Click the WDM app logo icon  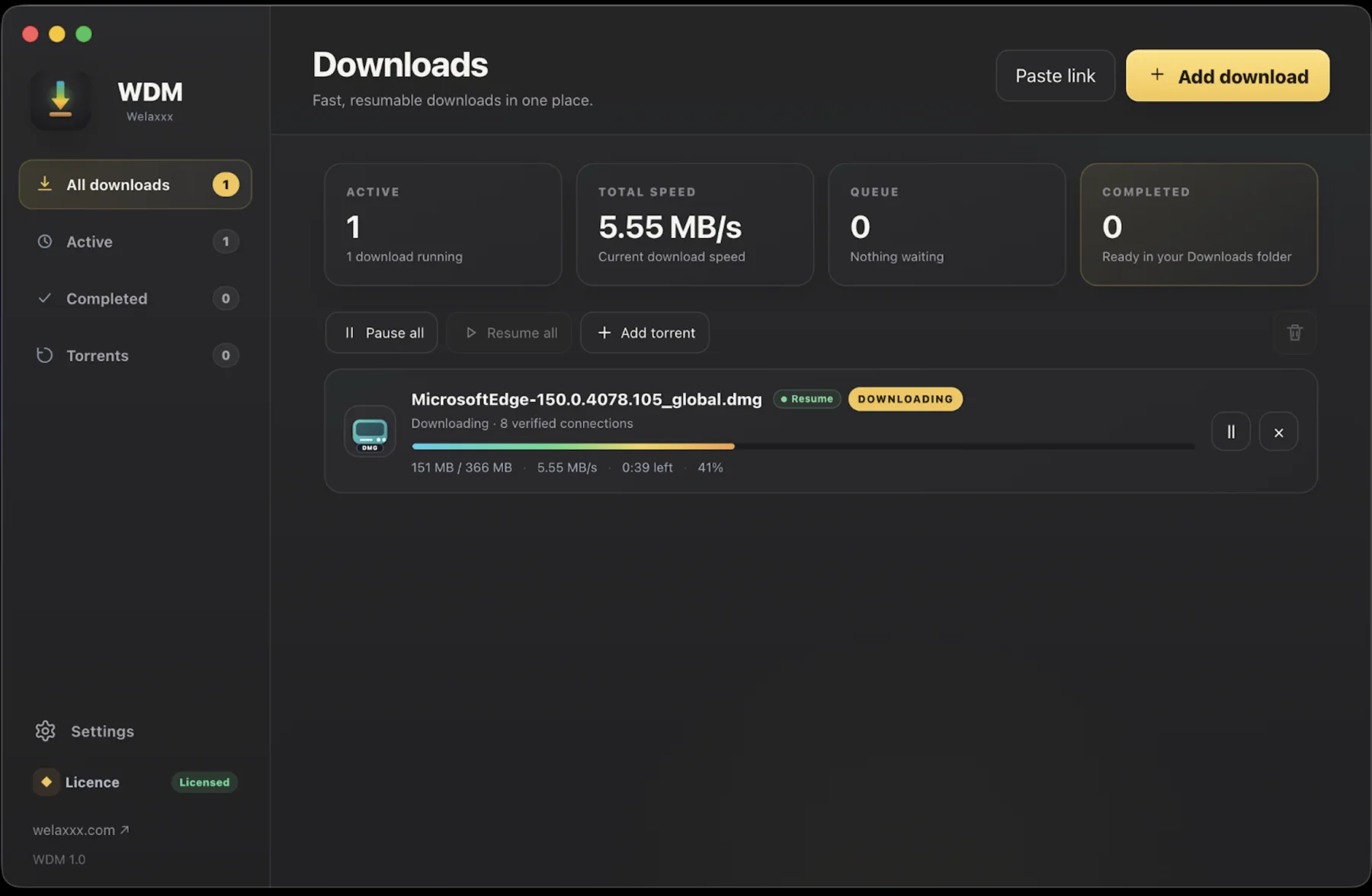(60, 100)
